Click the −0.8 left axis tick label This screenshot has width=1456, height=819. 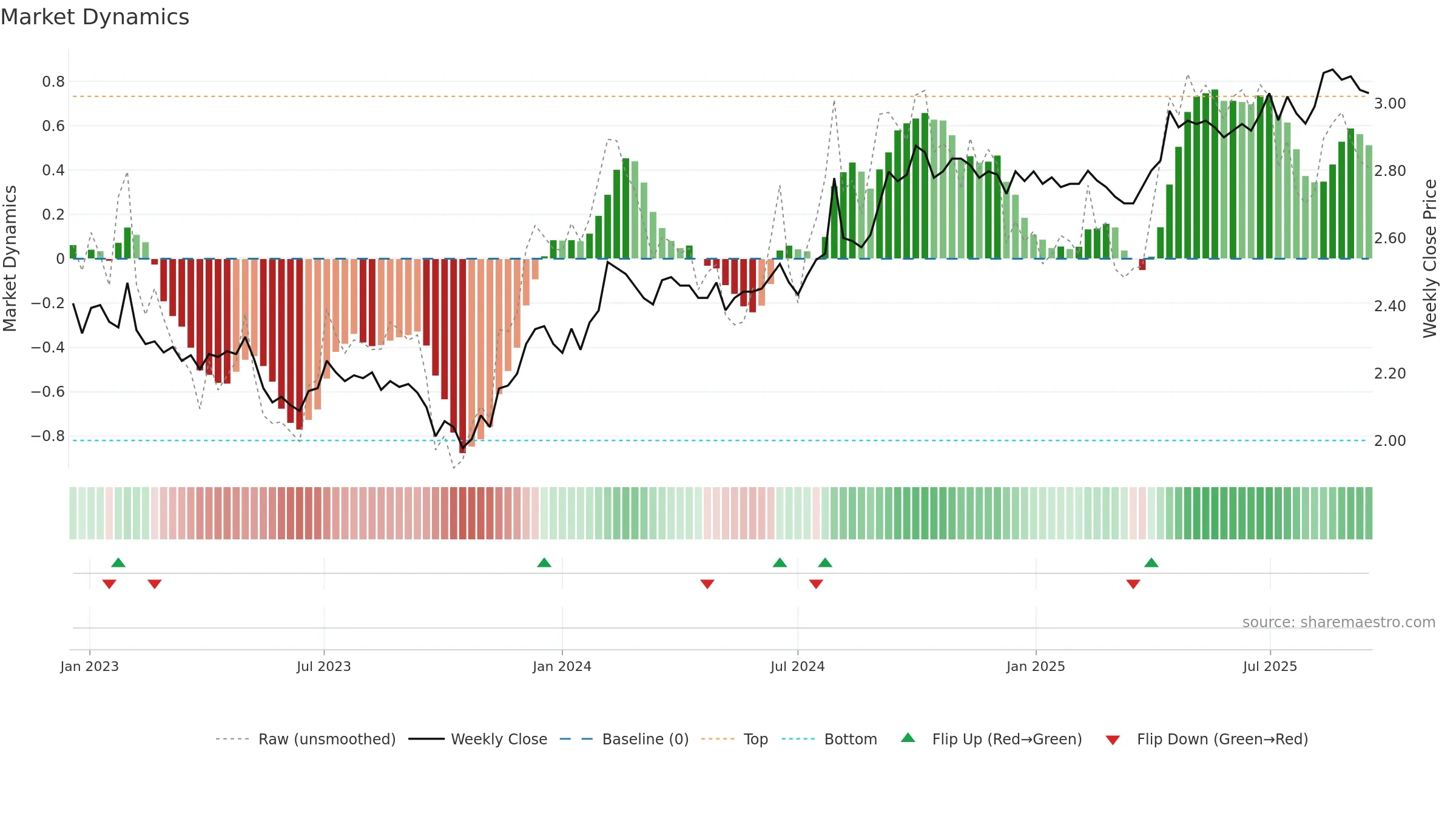tap(48, 436)
